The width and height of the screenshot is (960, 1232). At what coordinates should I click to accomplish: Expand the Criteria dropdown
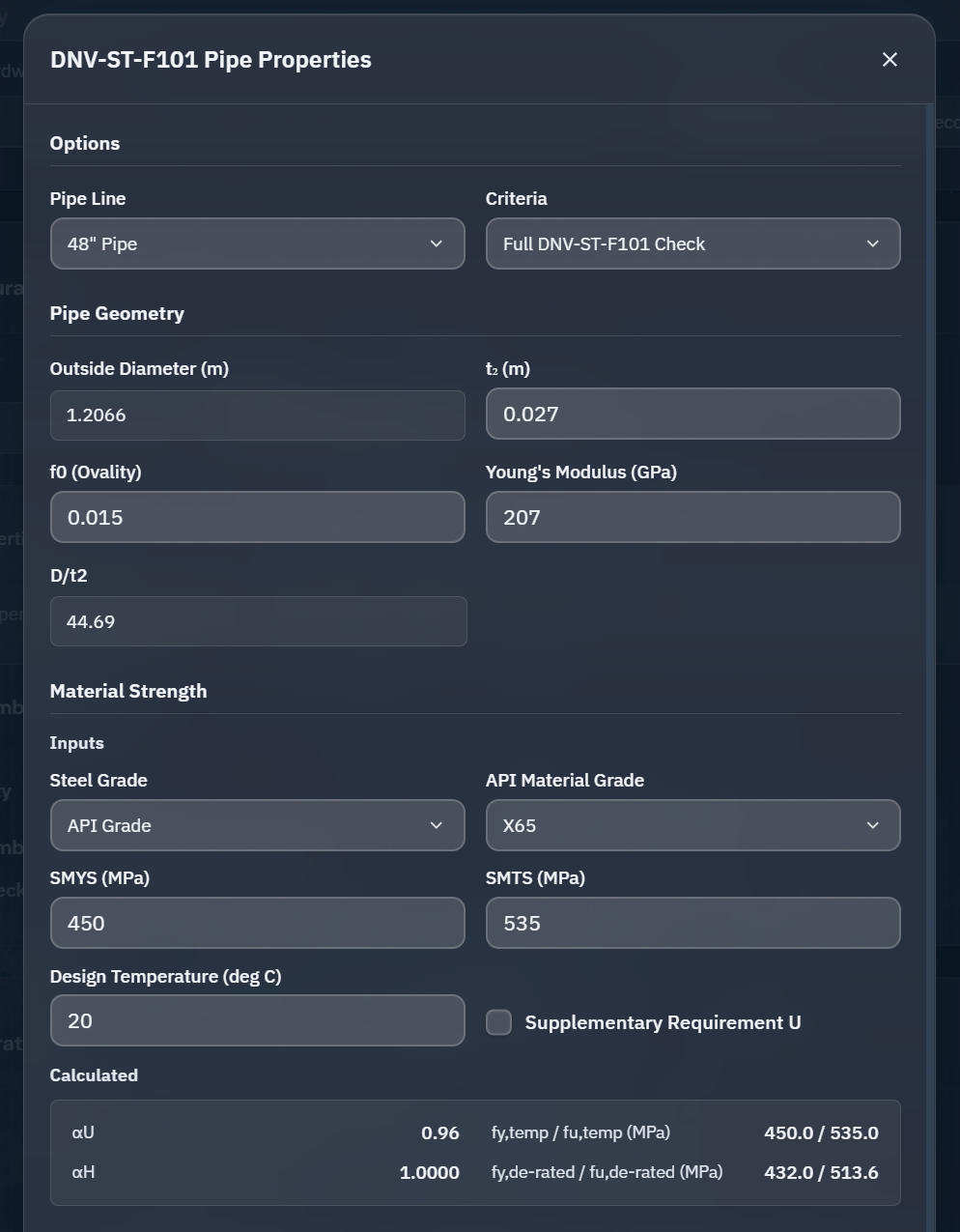coord(692,244)
